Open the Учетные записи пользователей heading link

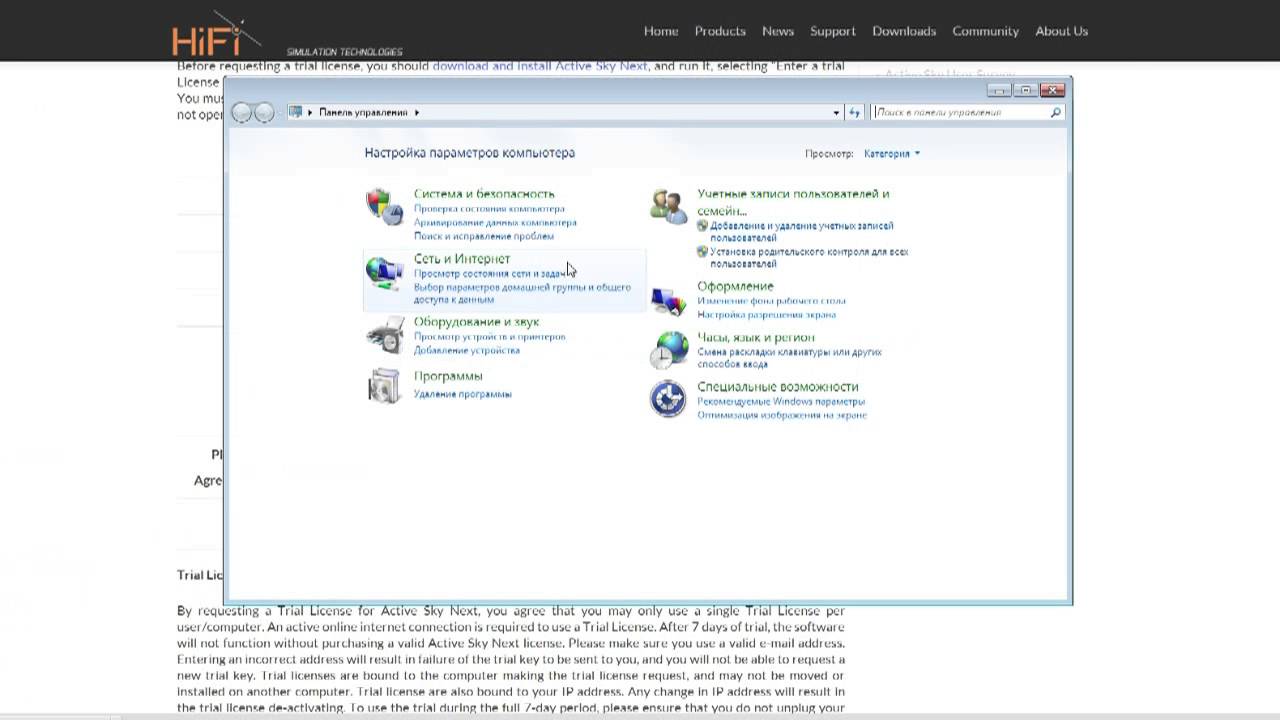coord(793,202)
